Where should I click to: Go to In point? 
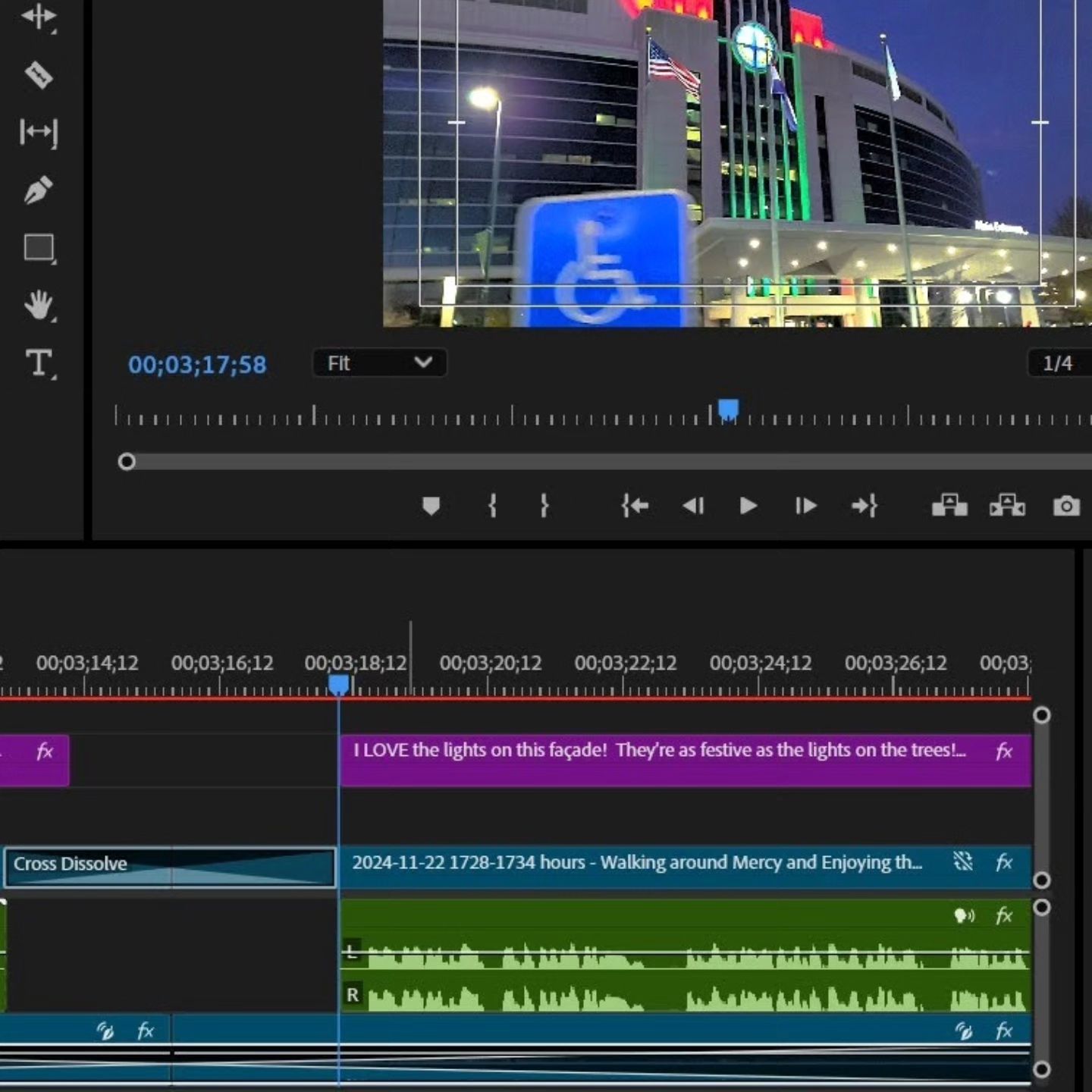tap(635, 505)
